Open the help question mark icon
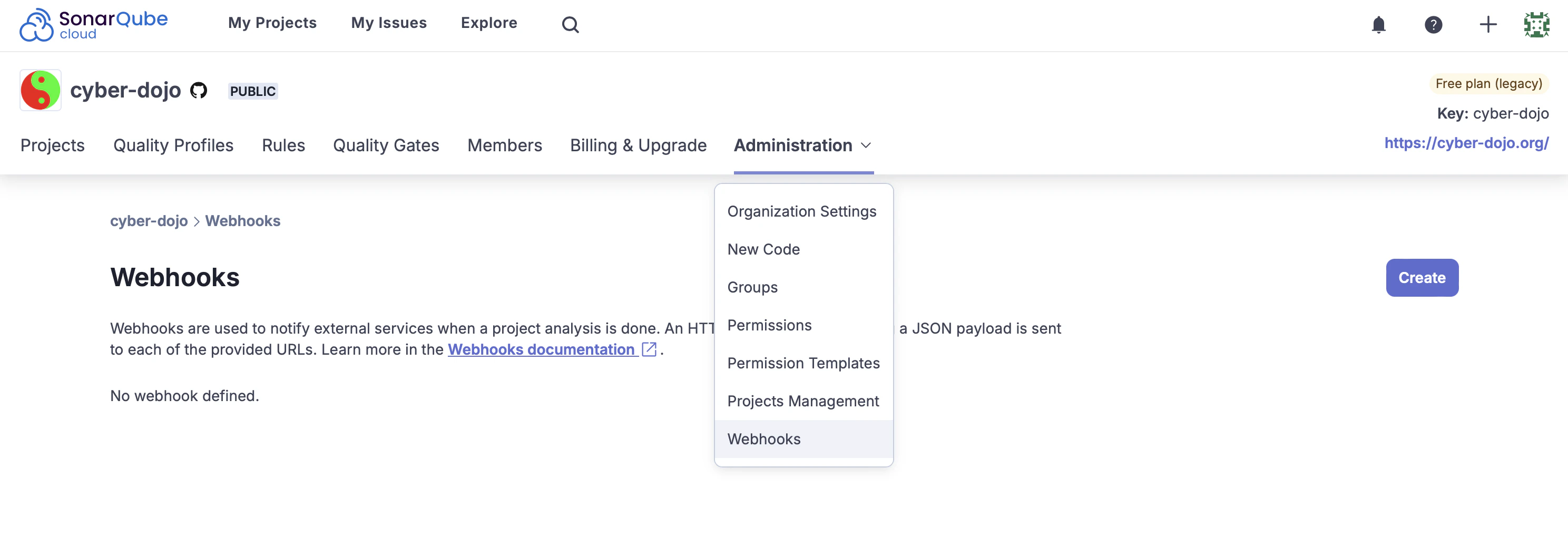Image resolution: width=1568 pixels, height=536 pixels. click(x=1433, y=25)
